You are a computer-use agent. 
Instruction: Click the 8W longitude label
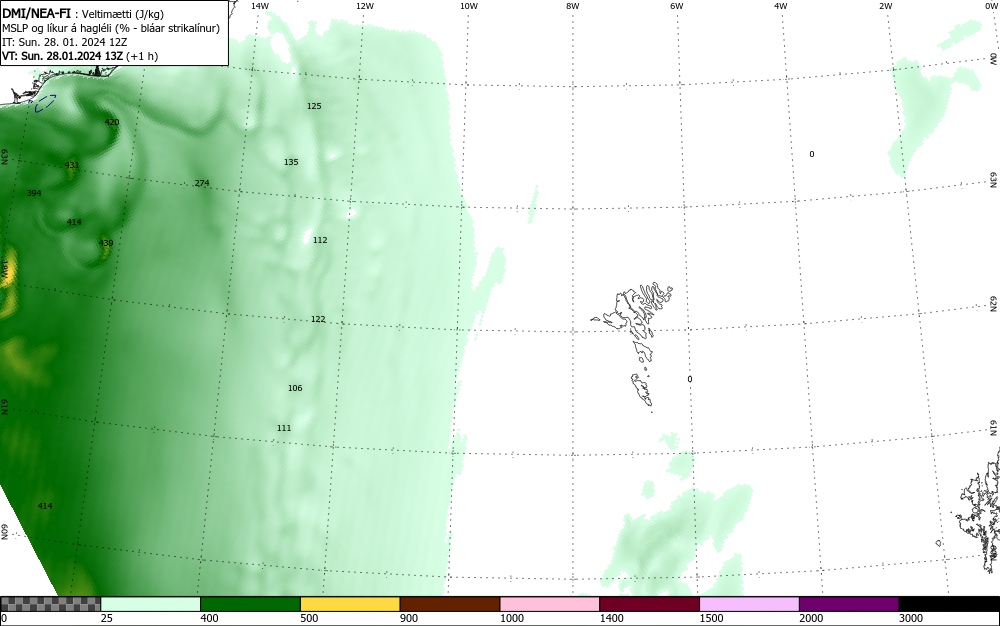(573, 6)
